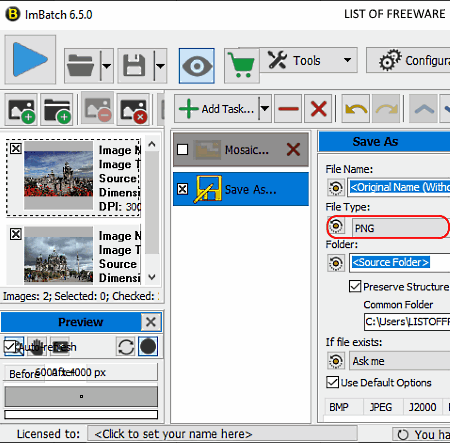Image resolution: width=450 pixels, height=443 pixels.
Task: Switch to the J2000 tab
Action: pos(422,407)
